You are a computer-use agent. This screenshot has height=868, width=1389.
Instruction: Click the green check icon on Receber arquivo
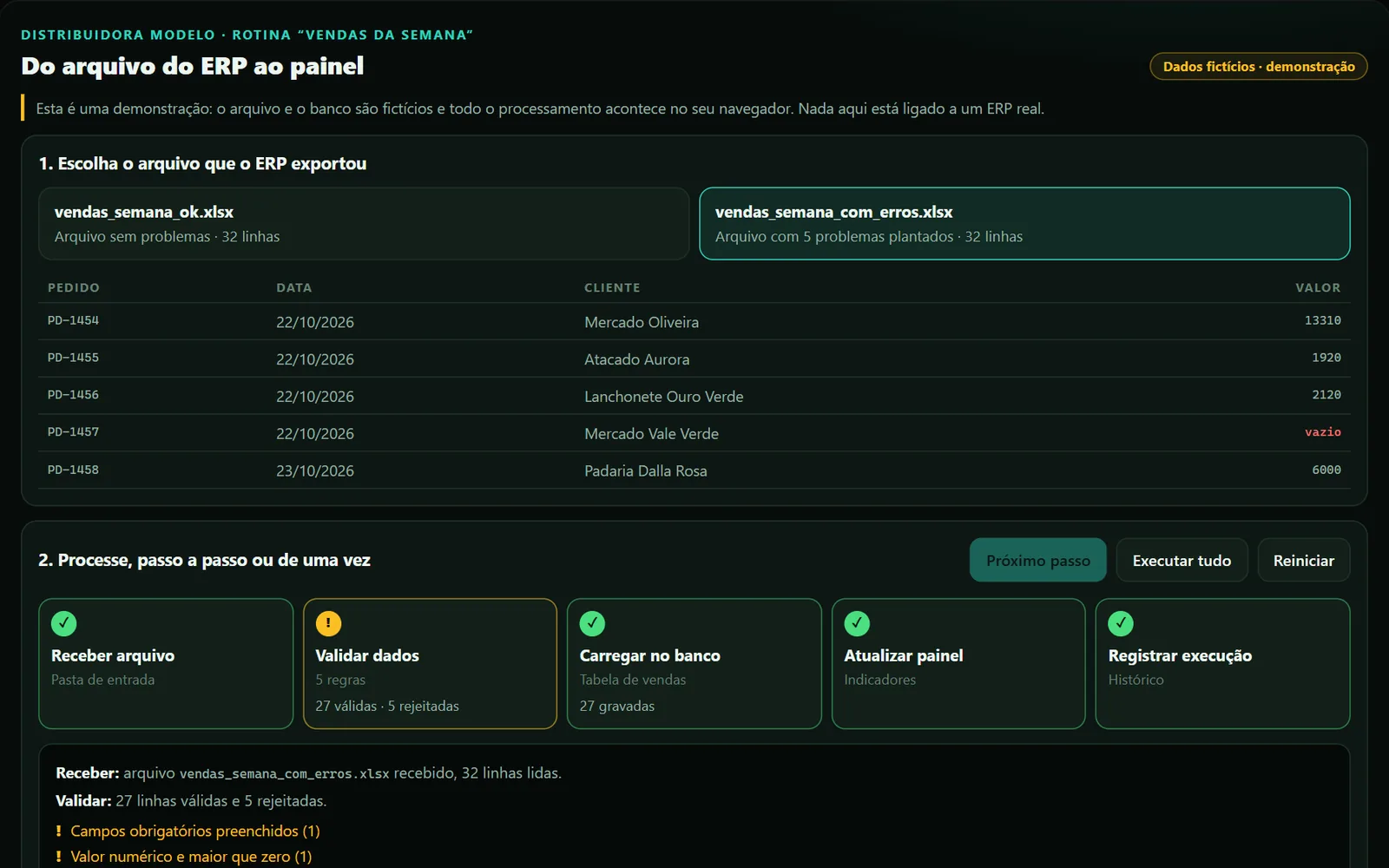click(x=64, y=623)
